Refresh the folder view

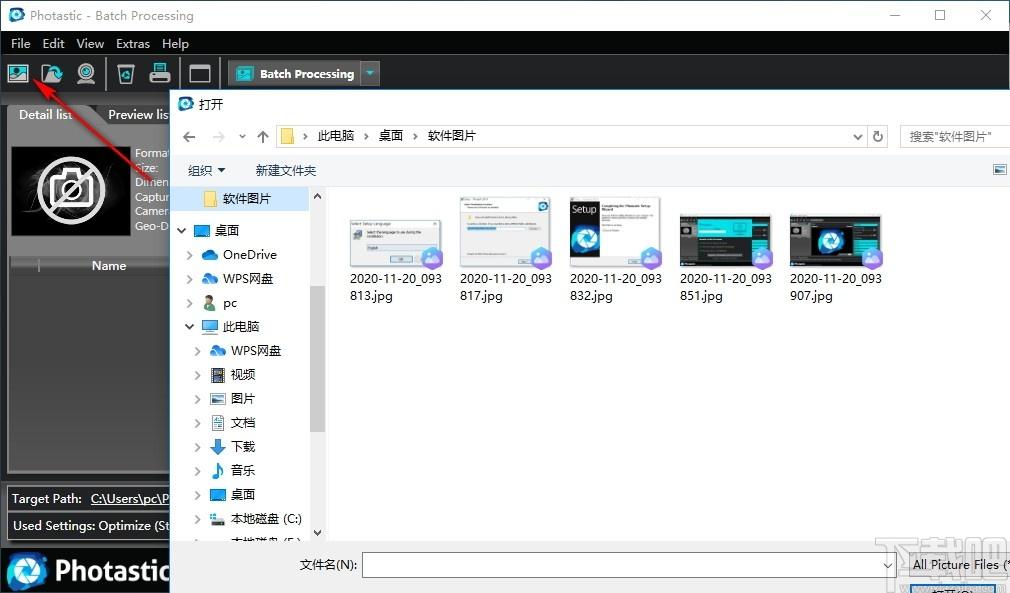(x=877, y=136)
